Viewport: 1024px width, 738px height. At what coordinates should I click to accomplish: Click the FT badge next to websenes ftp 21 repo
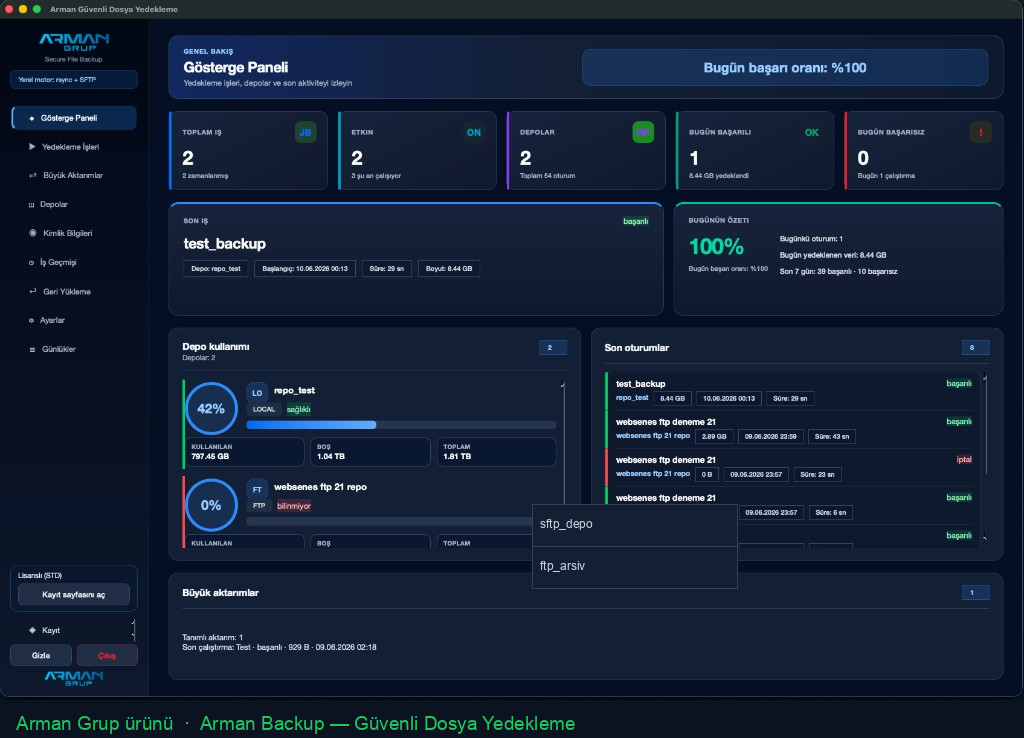point(257,489)
